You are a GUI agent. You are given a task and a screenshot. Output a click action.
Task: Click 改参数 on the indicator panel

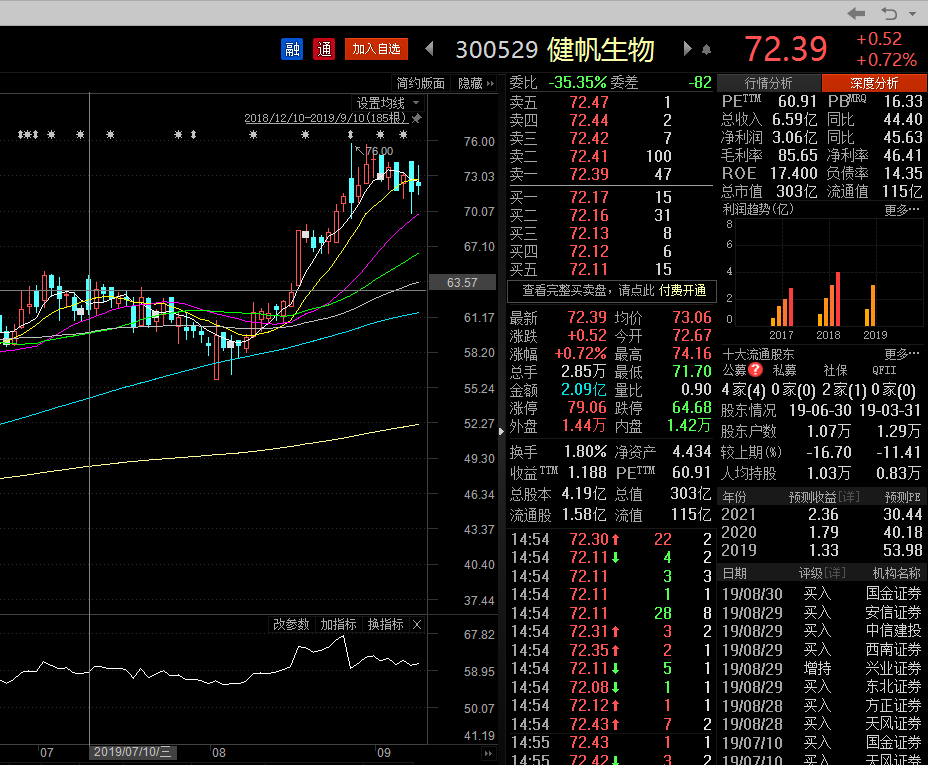(x=291, y=625)
